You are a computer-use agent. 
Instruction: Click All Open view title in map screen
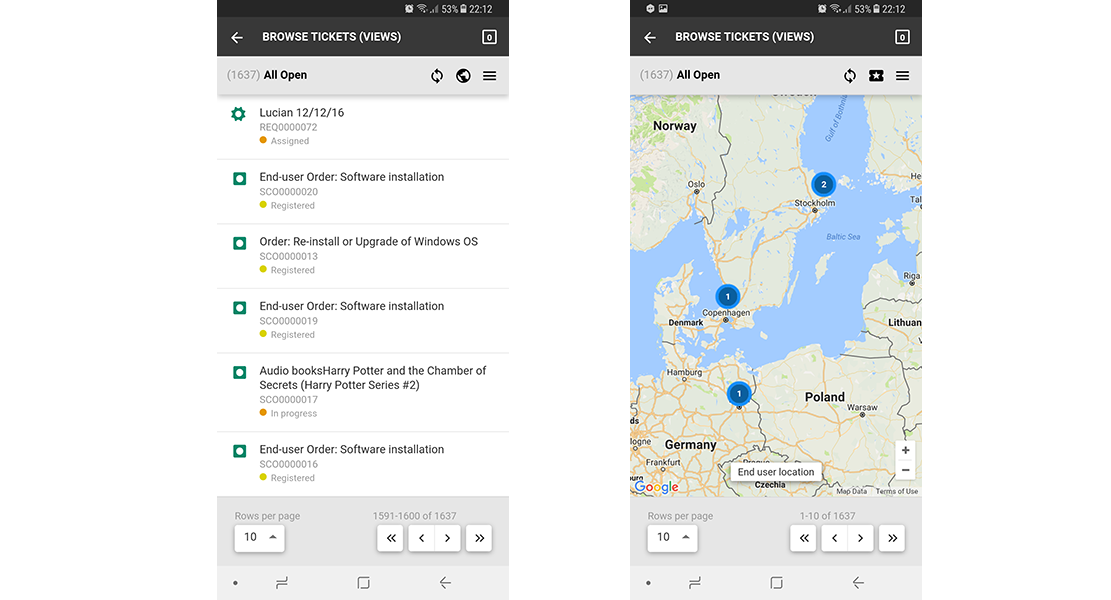tap(699, 75)
